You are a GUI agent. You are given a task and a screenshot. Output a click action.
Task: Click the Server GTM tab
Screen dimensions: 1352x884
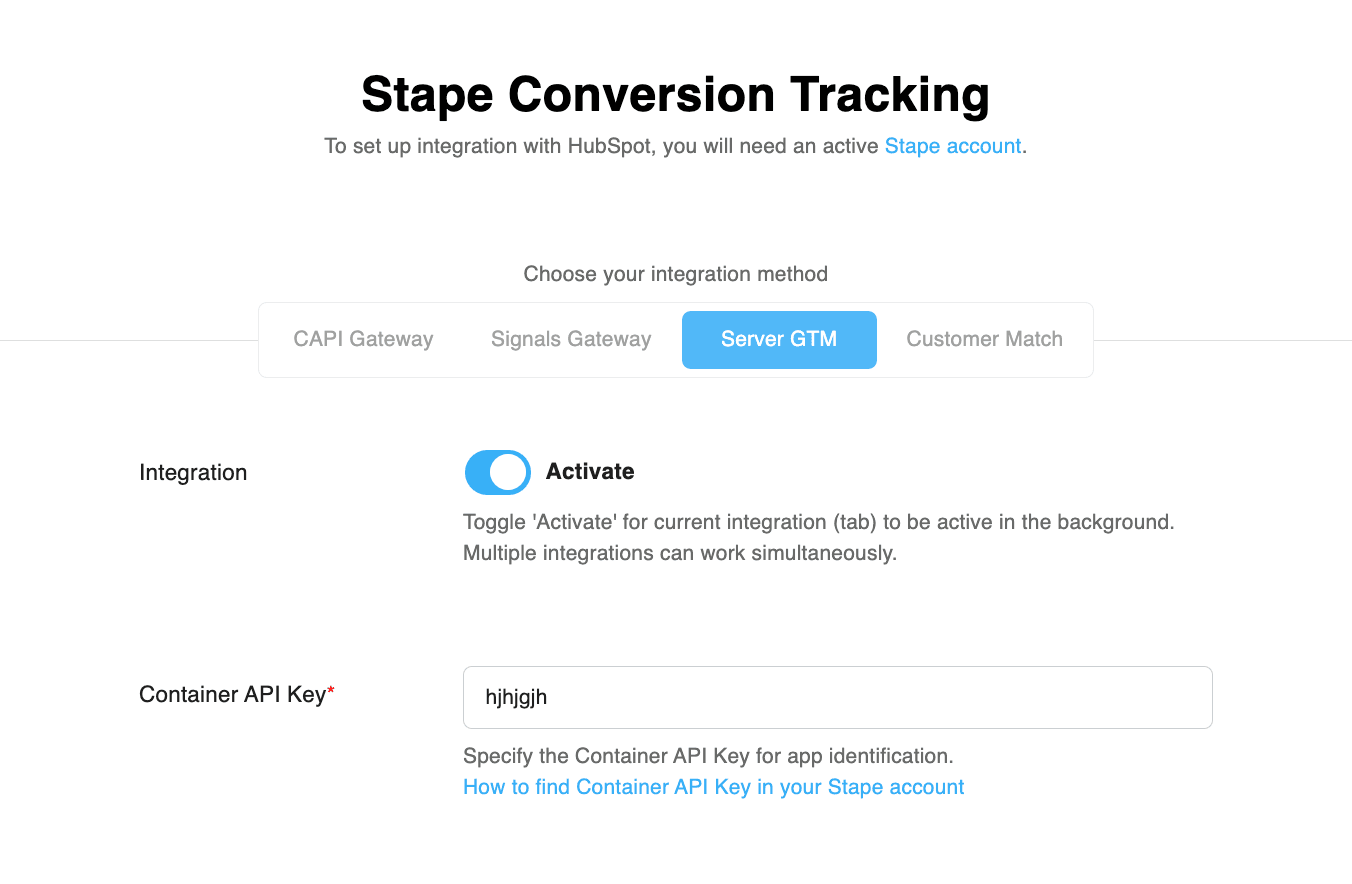point(779,339)
